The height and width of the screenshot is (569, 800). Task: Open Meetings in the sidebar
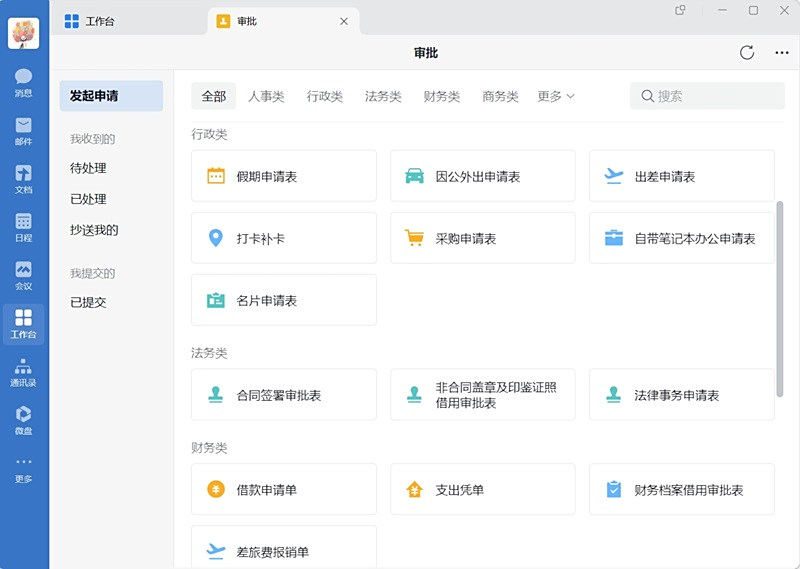(23, 274)
